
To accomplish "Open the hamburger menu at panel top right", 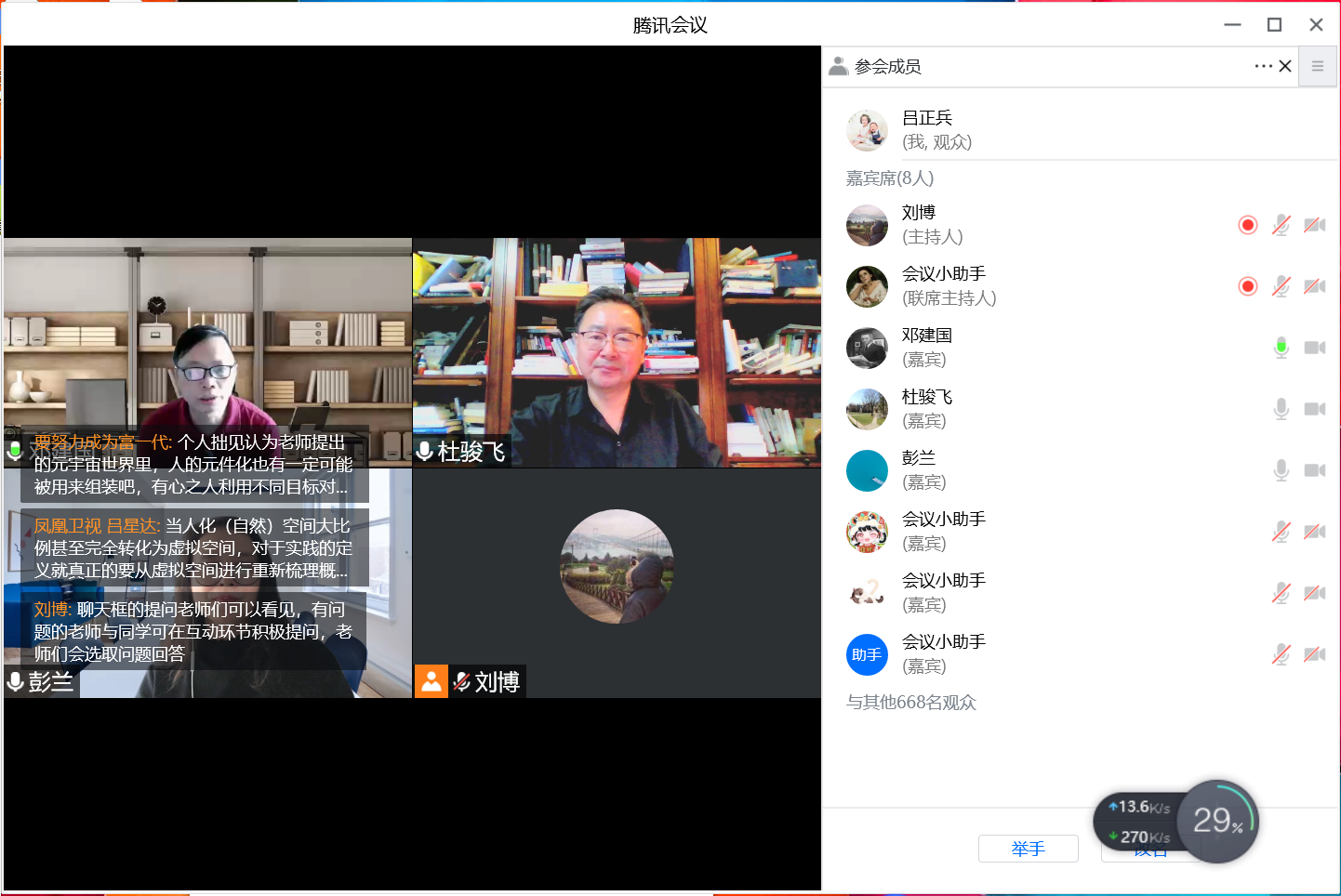I will coord(1317,66).
